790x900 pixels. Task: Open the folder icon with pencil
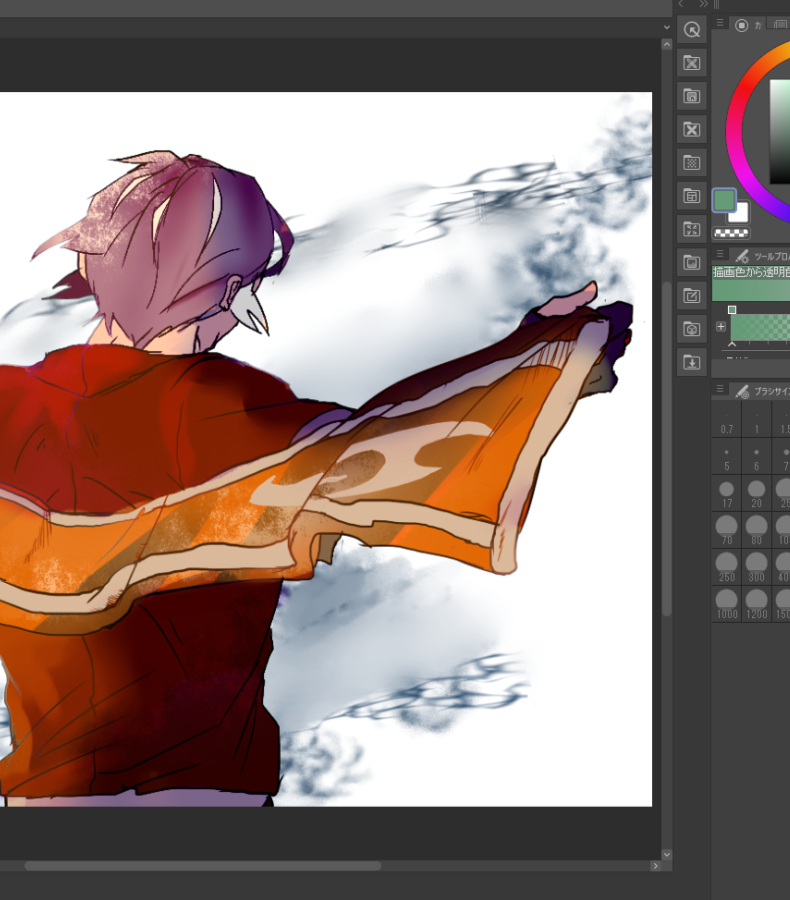tap(691, 296)
